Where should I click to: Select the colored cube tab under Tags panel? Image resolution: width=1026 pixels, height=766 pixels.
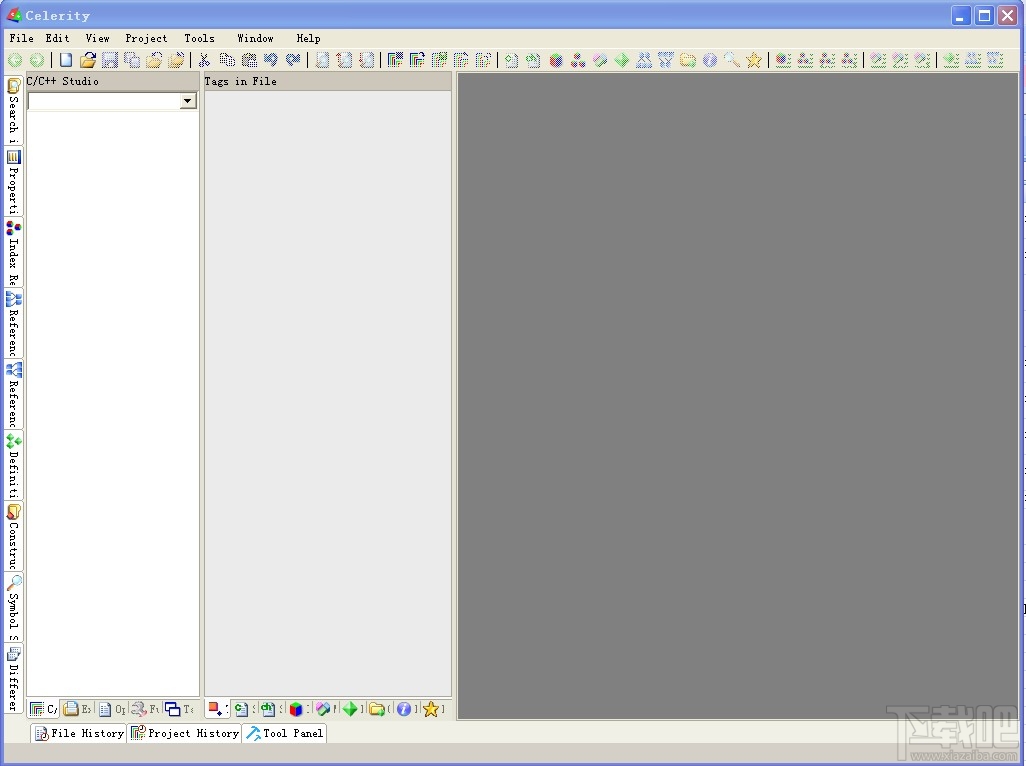[x=299, y=709]
